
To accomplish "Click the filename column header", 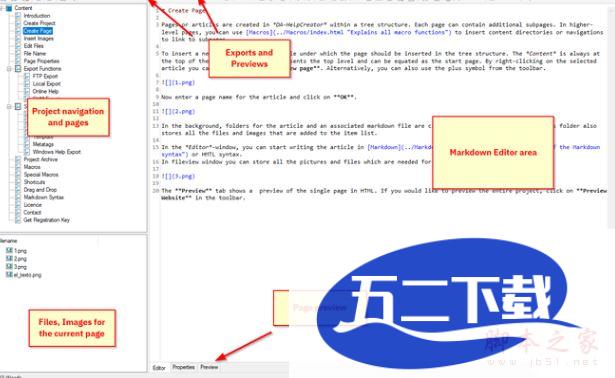I will (x=9, y=241).
